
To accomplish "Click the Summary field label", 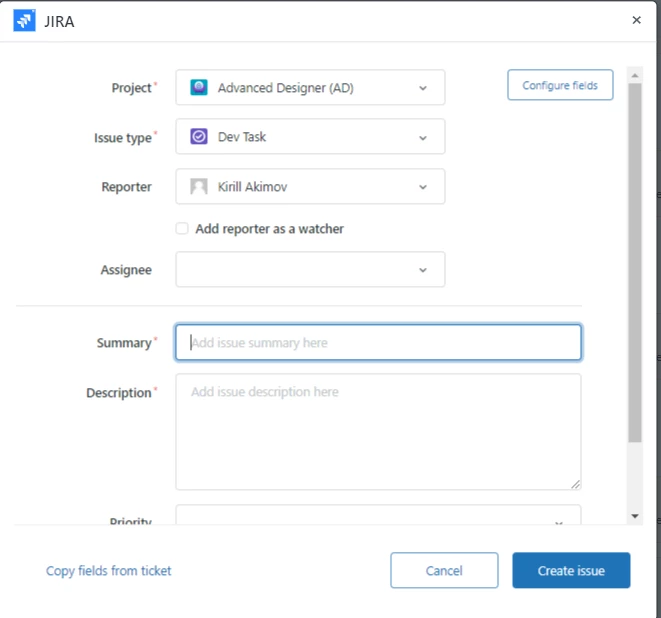I will coord(124,343).
